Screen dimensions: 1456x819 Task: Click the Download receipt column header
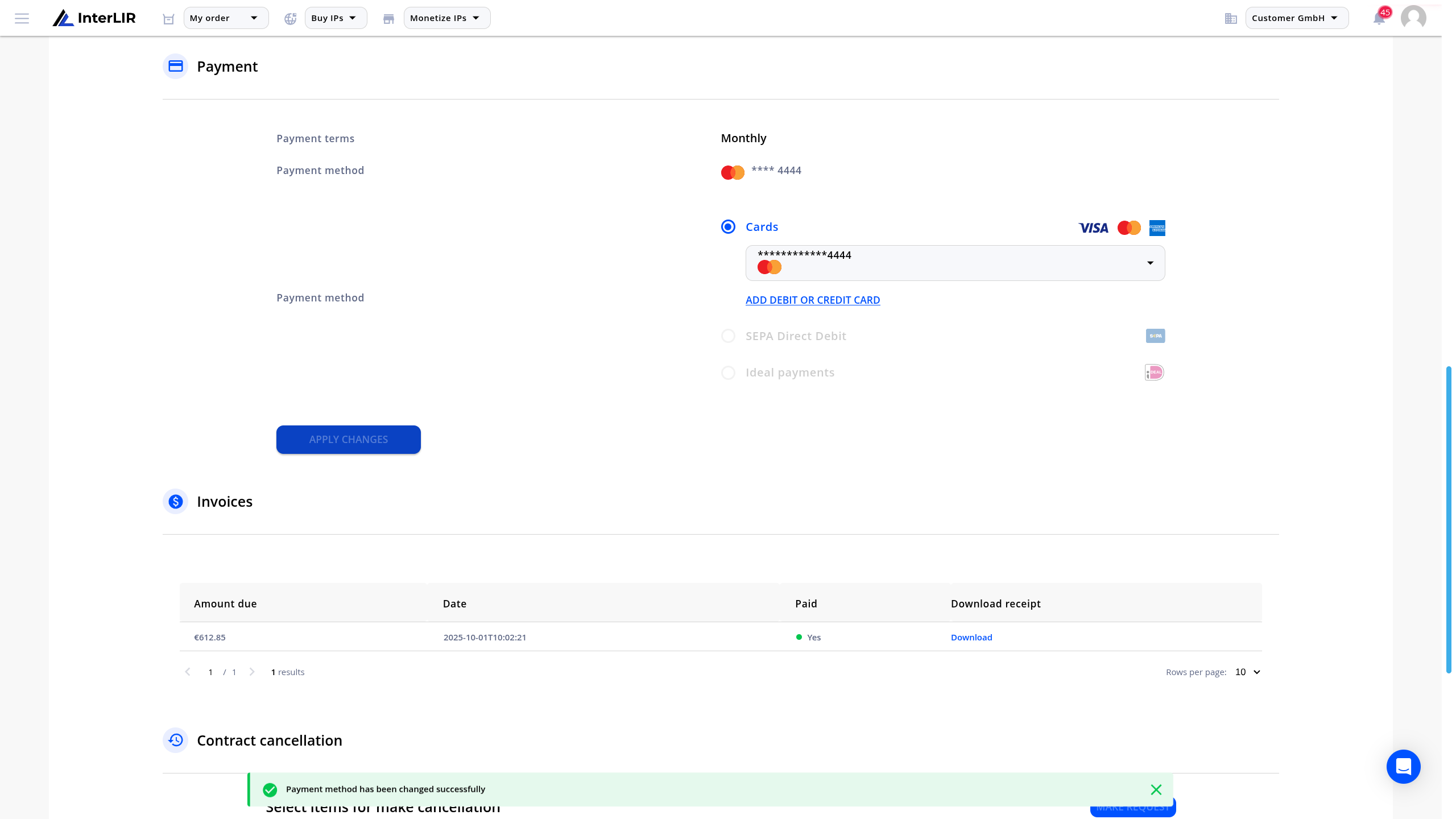pos(996,604)
